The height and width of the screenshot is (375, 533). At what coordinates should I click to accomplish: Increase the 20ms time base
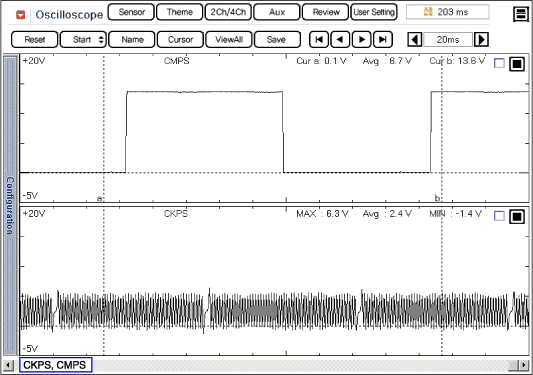pyautogui.click(x=481, y=40)
